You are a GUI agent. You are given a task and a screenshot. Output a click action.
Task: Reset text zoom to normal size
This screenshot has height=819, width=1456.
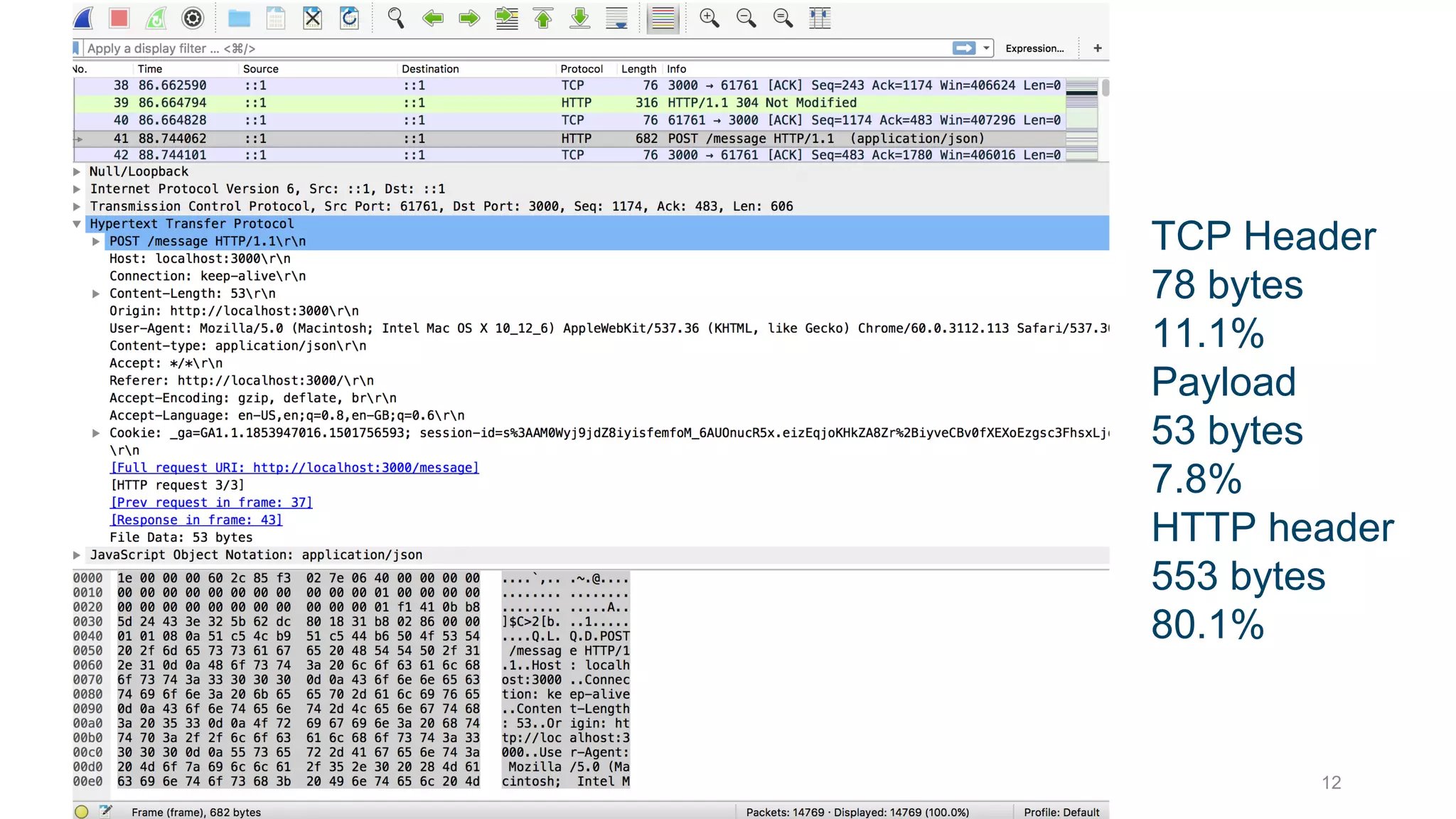coord(783,18)
